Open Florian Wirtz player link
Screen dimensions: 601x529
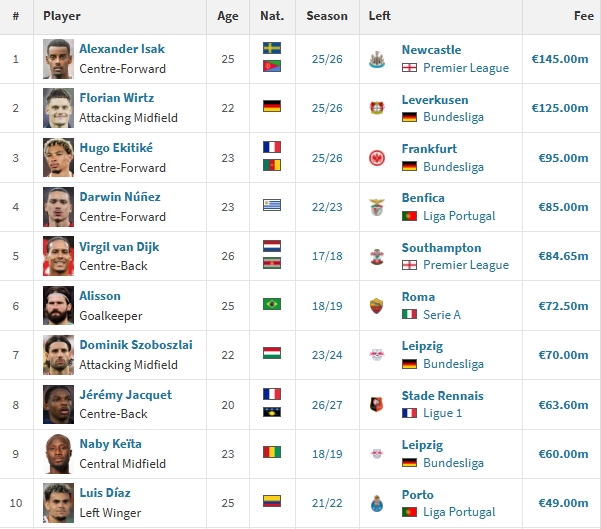point(117,98)
